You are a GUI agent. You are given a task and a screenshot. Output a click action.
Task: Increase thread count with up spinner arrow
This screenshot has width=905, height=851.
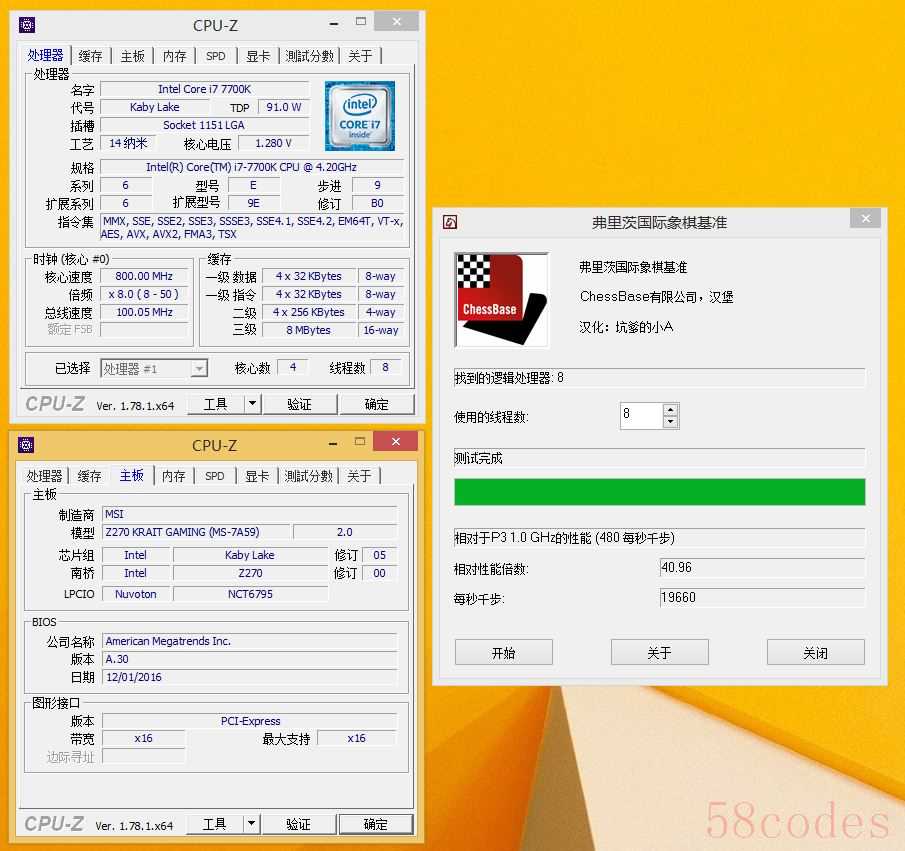(x=670, y=409)
